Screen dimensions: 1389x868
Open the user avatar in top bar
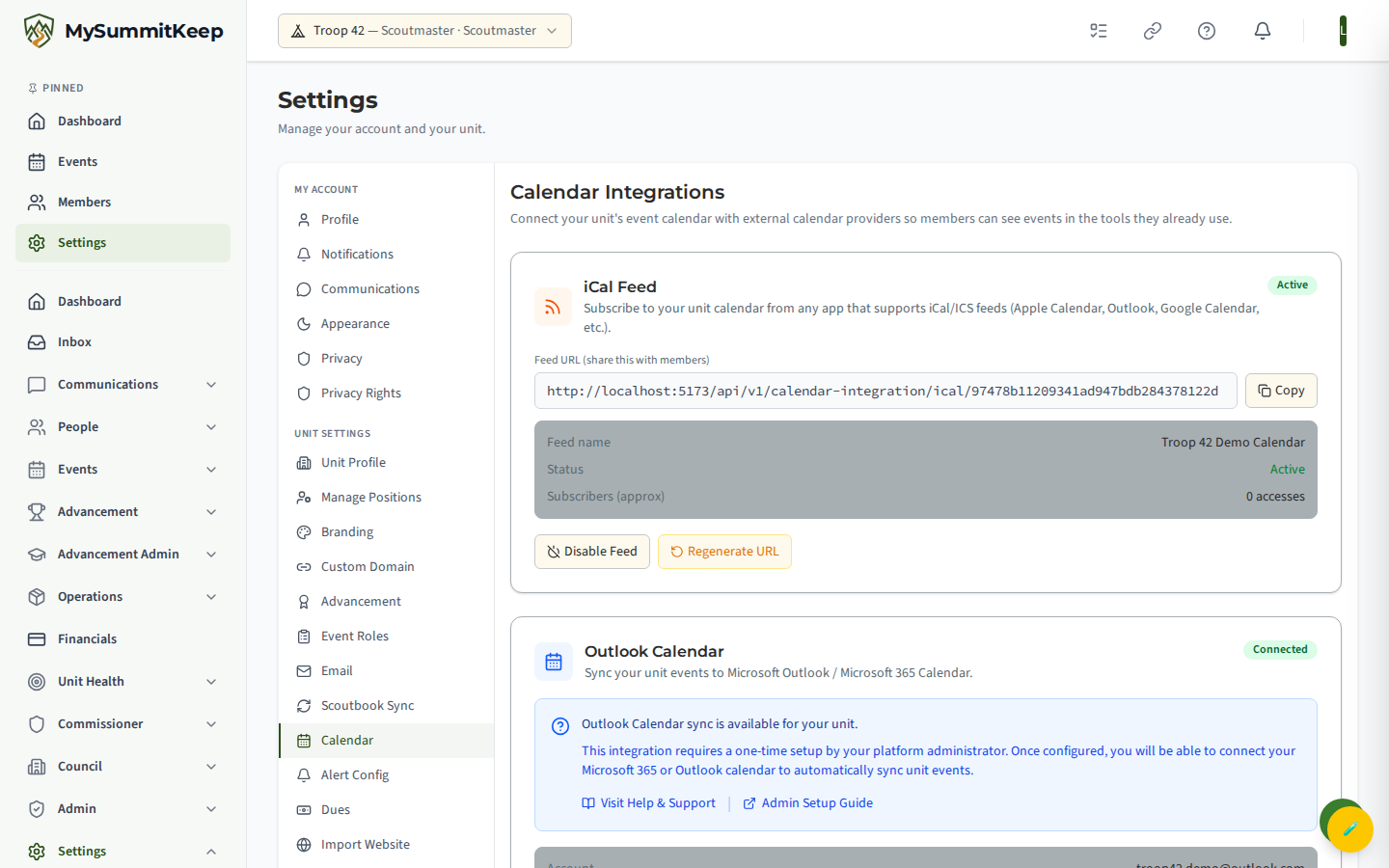click(x=1343, y=31)
